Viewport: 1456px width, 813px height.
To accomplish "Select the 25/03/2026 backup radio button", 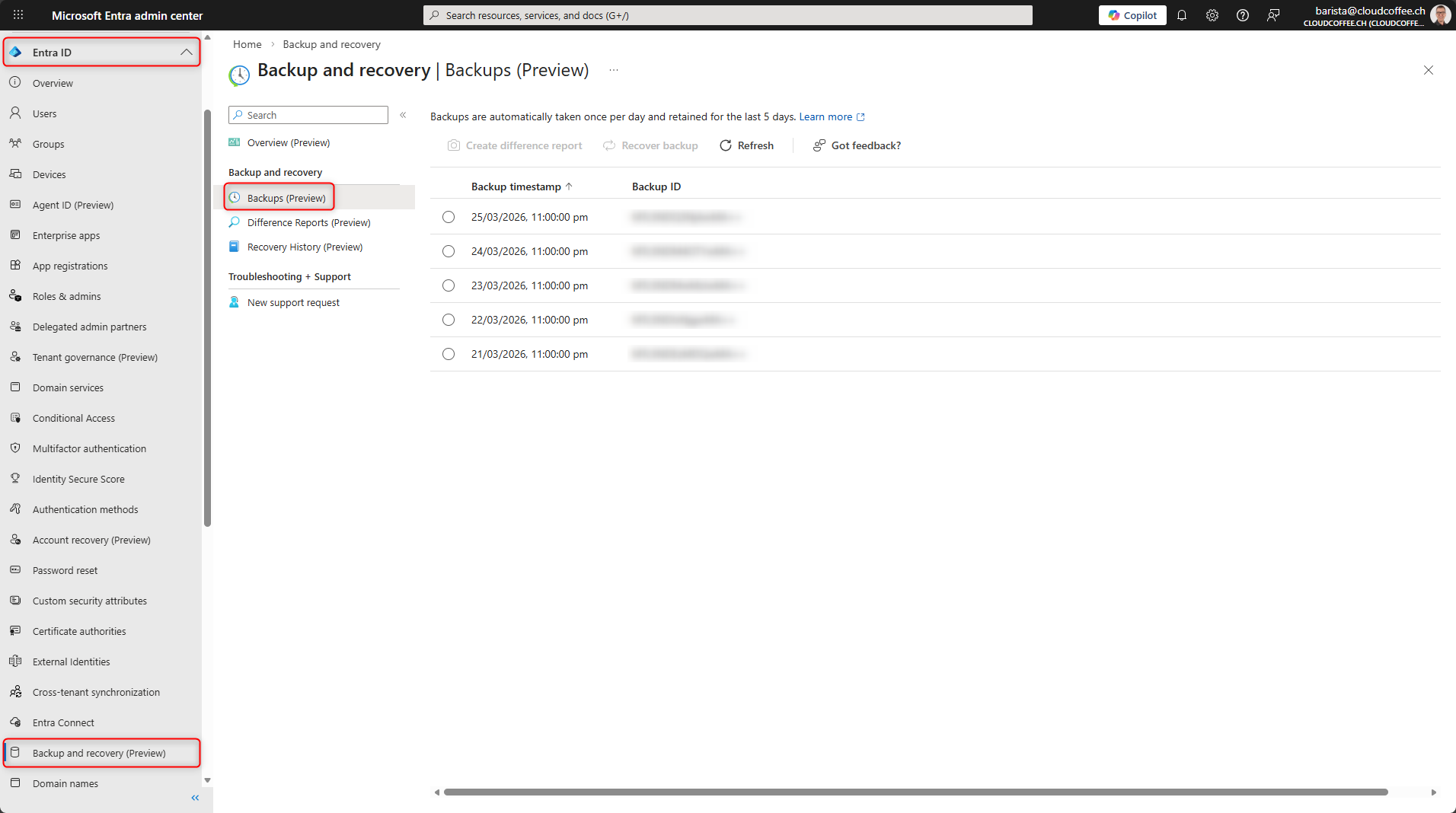I will pos(449,217).
